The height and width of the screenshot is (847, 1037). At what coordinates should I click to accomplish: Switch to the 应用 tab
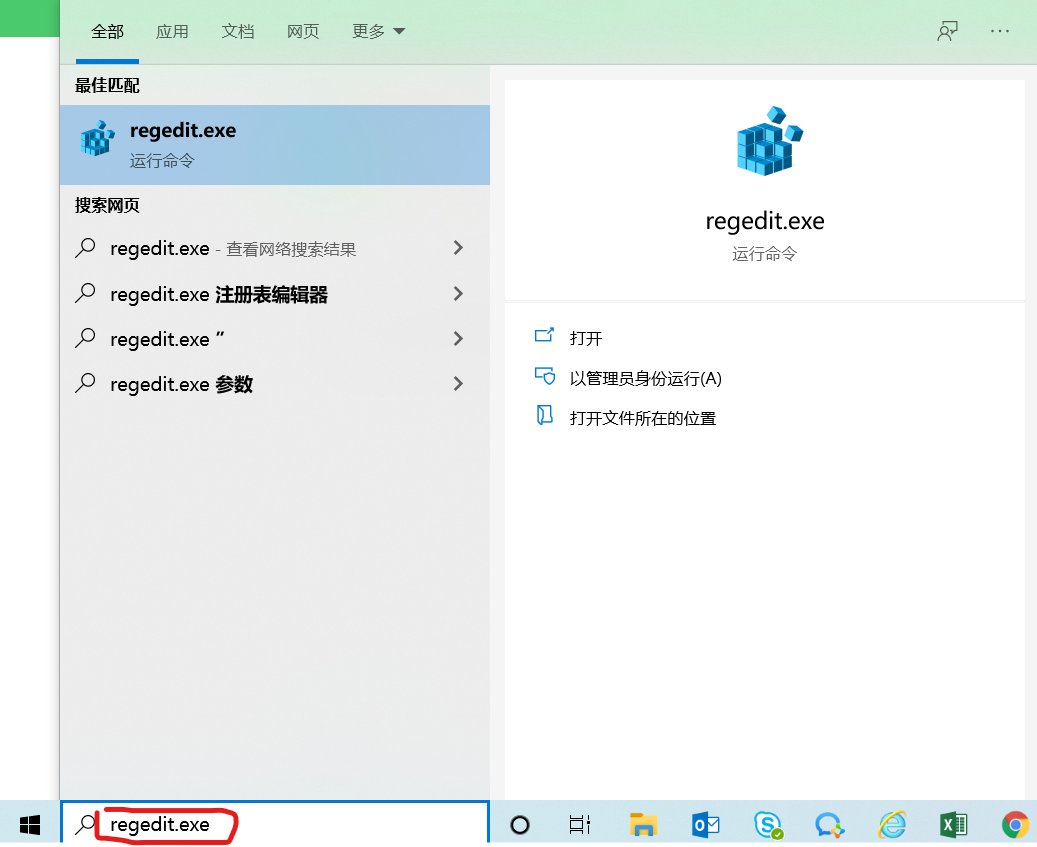(x=172, y=31)
